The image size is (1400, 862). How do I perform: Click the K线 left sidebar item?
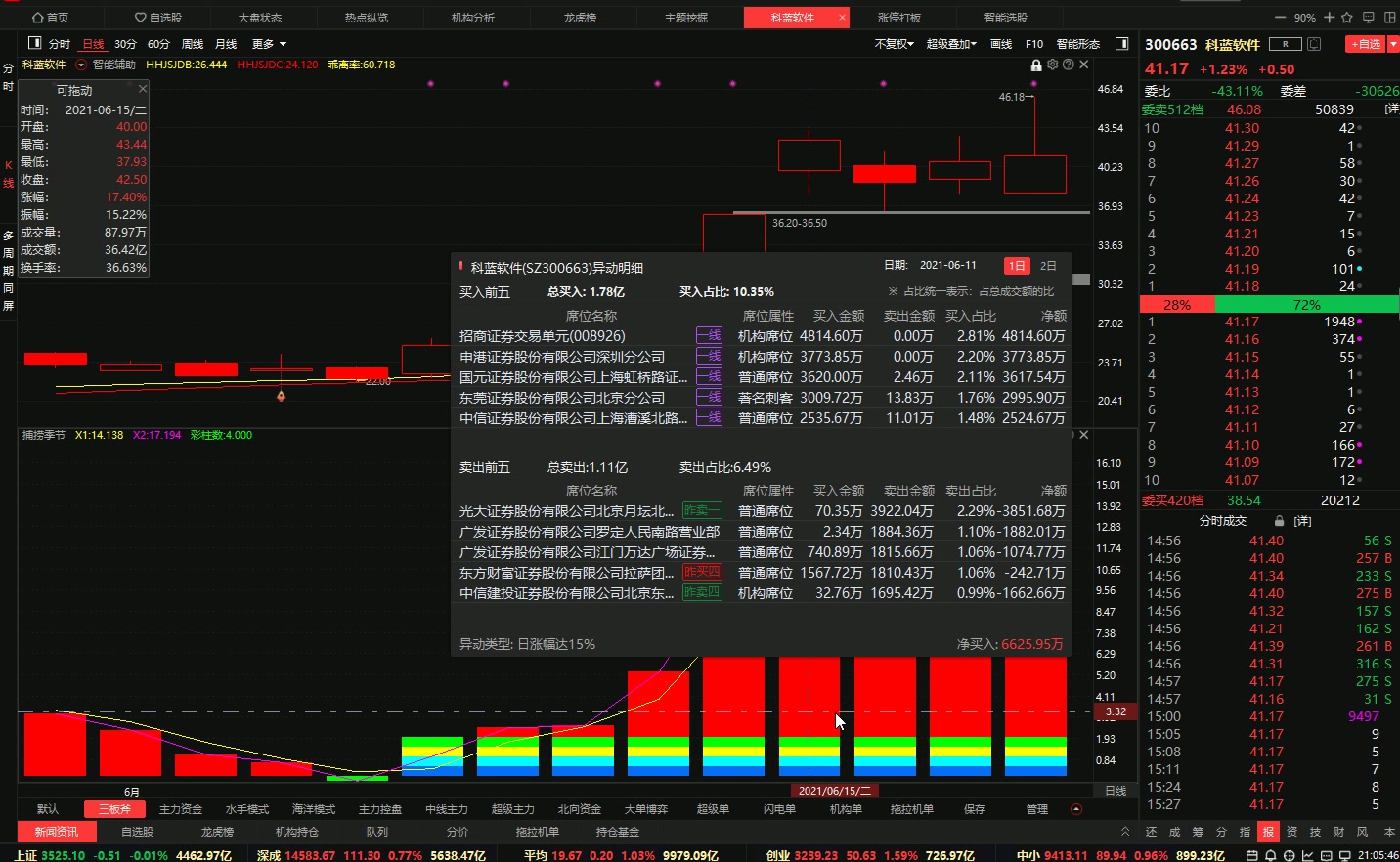pyautogui.click(x=8, y=174)
